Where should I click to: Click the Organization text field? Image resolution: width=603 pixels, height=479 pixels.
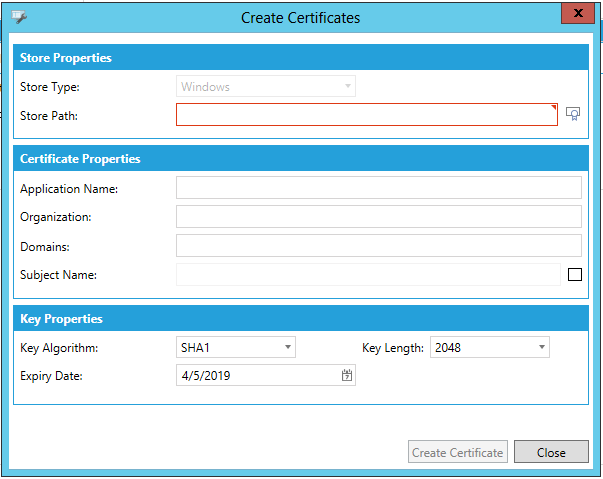coord(378,217)
